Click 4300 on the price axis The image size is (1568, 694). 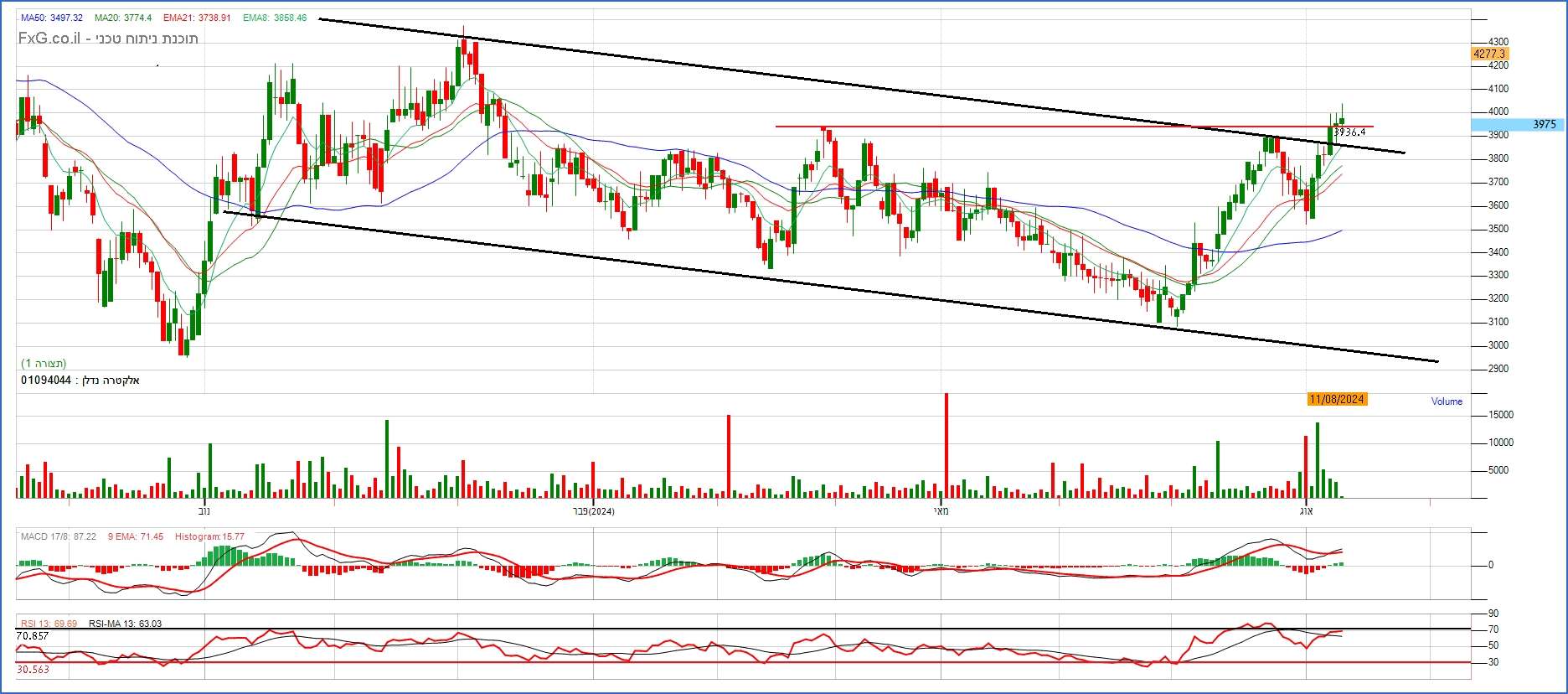coord(1499,42)
